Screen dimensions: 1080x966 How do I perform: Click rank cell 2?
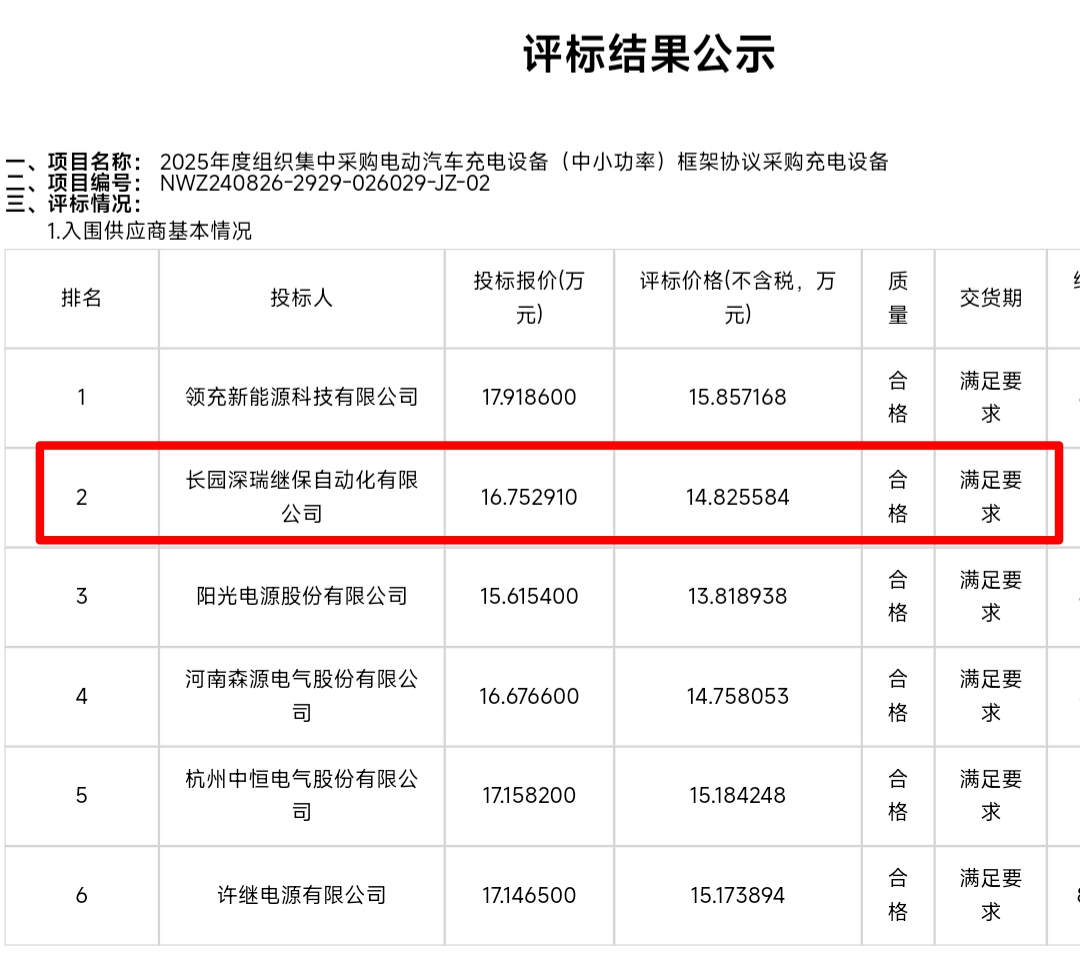[x=81, y=497]
